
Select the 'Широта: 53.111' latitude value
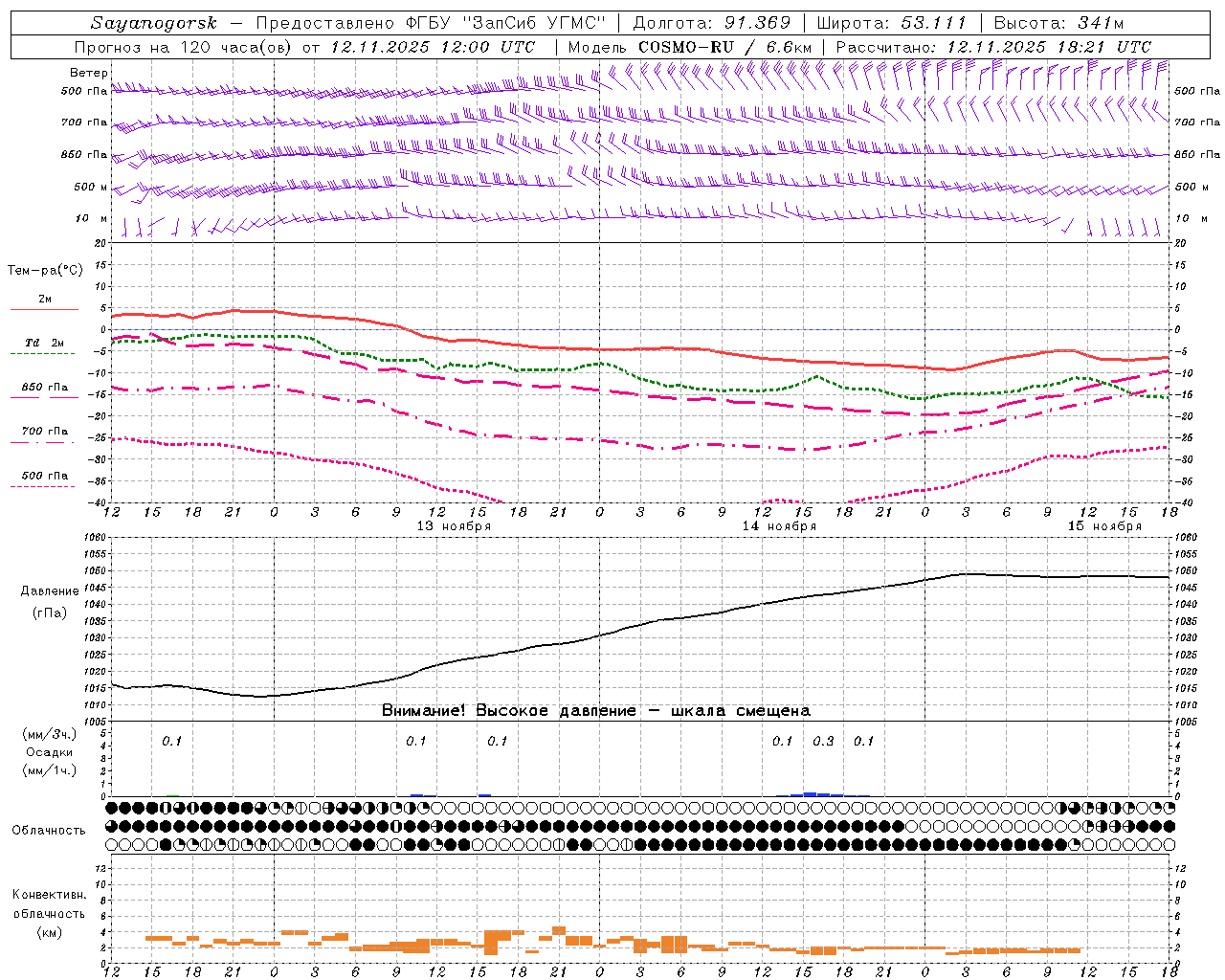pos(892,23)
